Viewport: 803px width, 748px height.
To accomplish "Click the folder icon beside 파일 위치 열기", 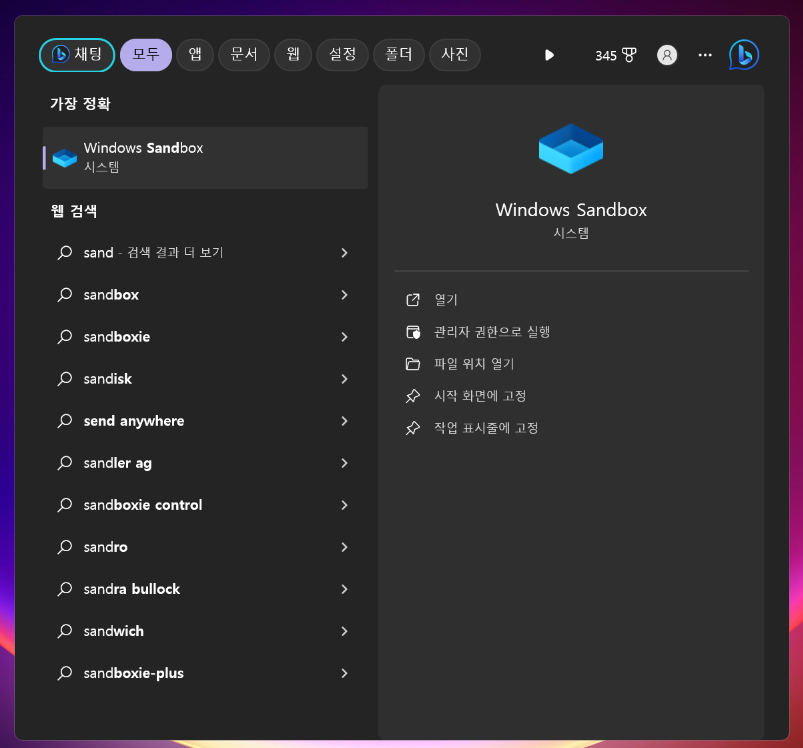I will 413,364.
